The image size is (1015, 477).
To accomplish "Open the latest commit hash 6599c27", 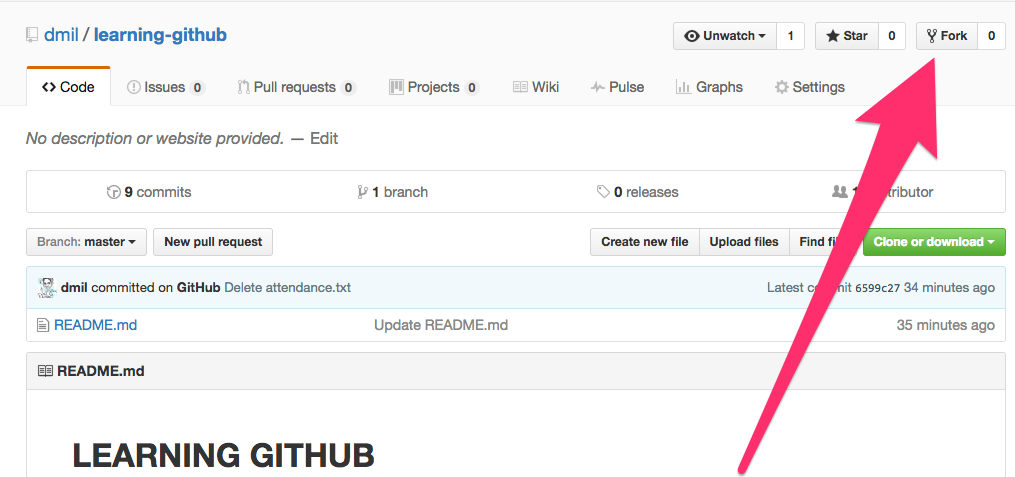I will 877,288.
